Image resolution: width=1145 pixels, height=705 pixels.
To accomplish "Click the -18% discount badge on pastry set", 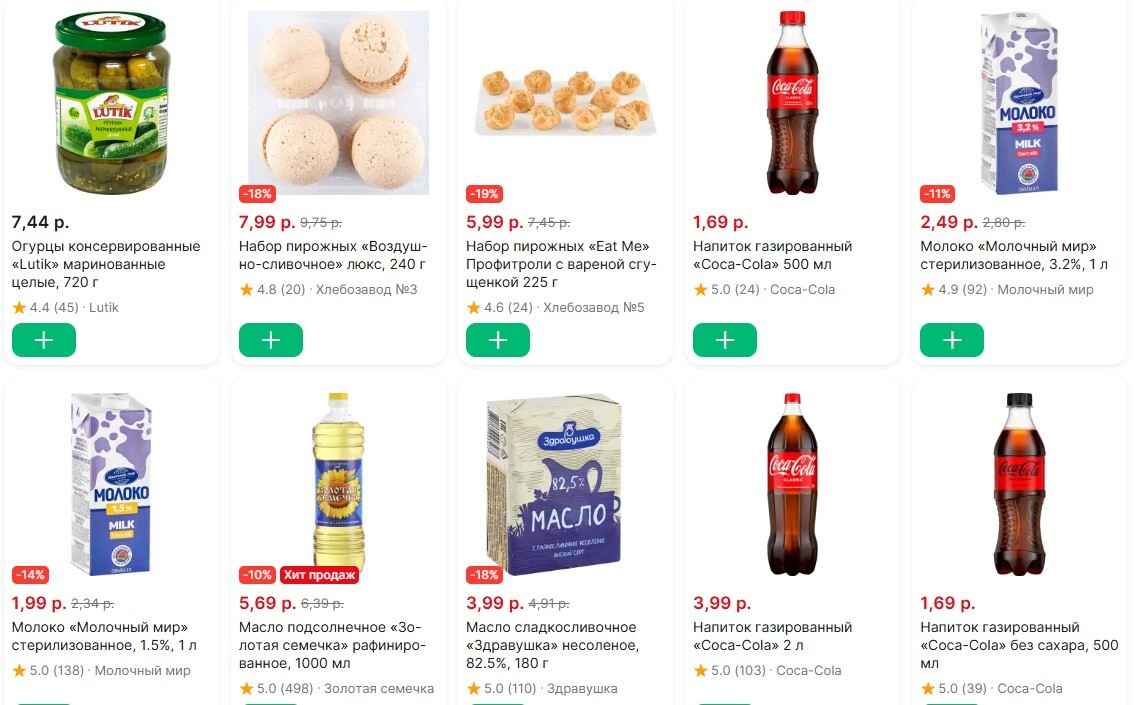I will 256,193.
